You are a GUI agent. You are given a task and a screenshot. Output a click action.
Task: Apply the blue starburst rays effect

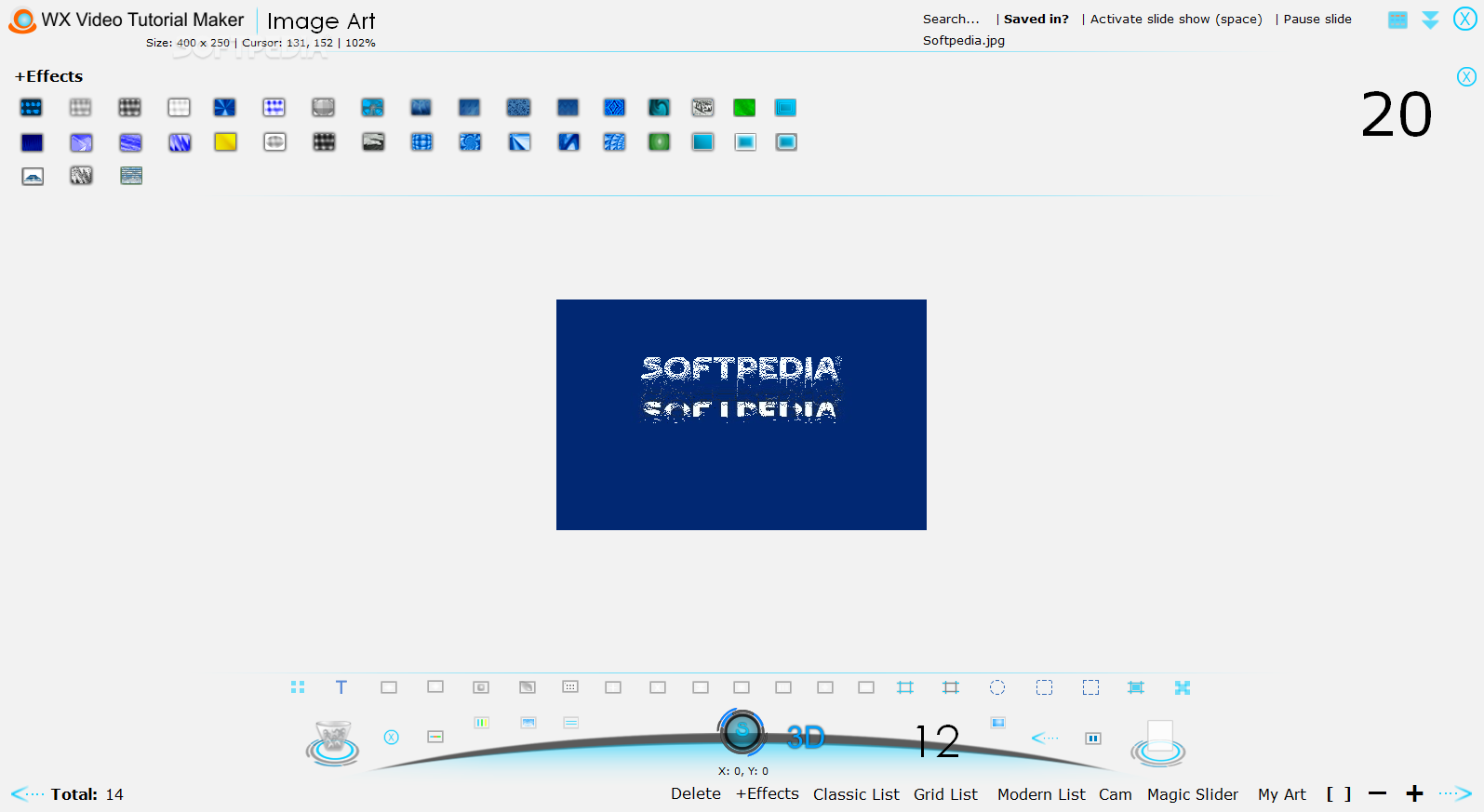(224, 108)
